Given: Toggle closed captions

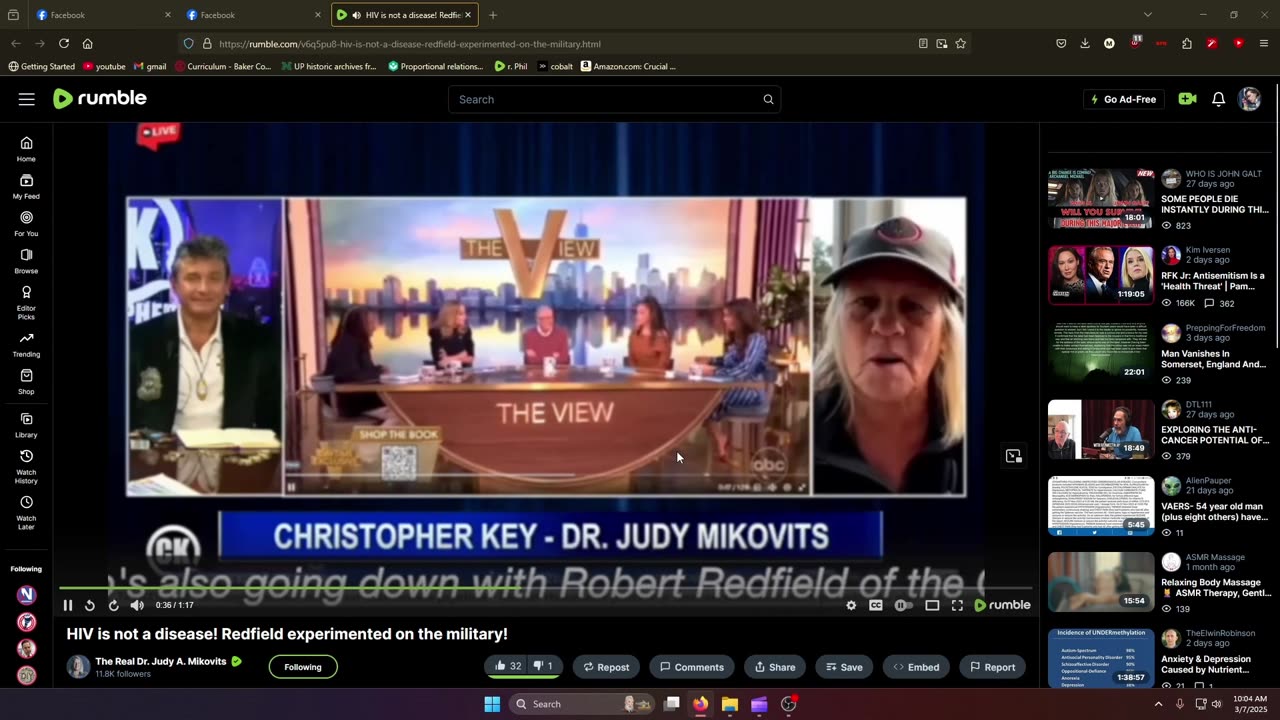Looking at the screenshot, I should click(876, 605).
